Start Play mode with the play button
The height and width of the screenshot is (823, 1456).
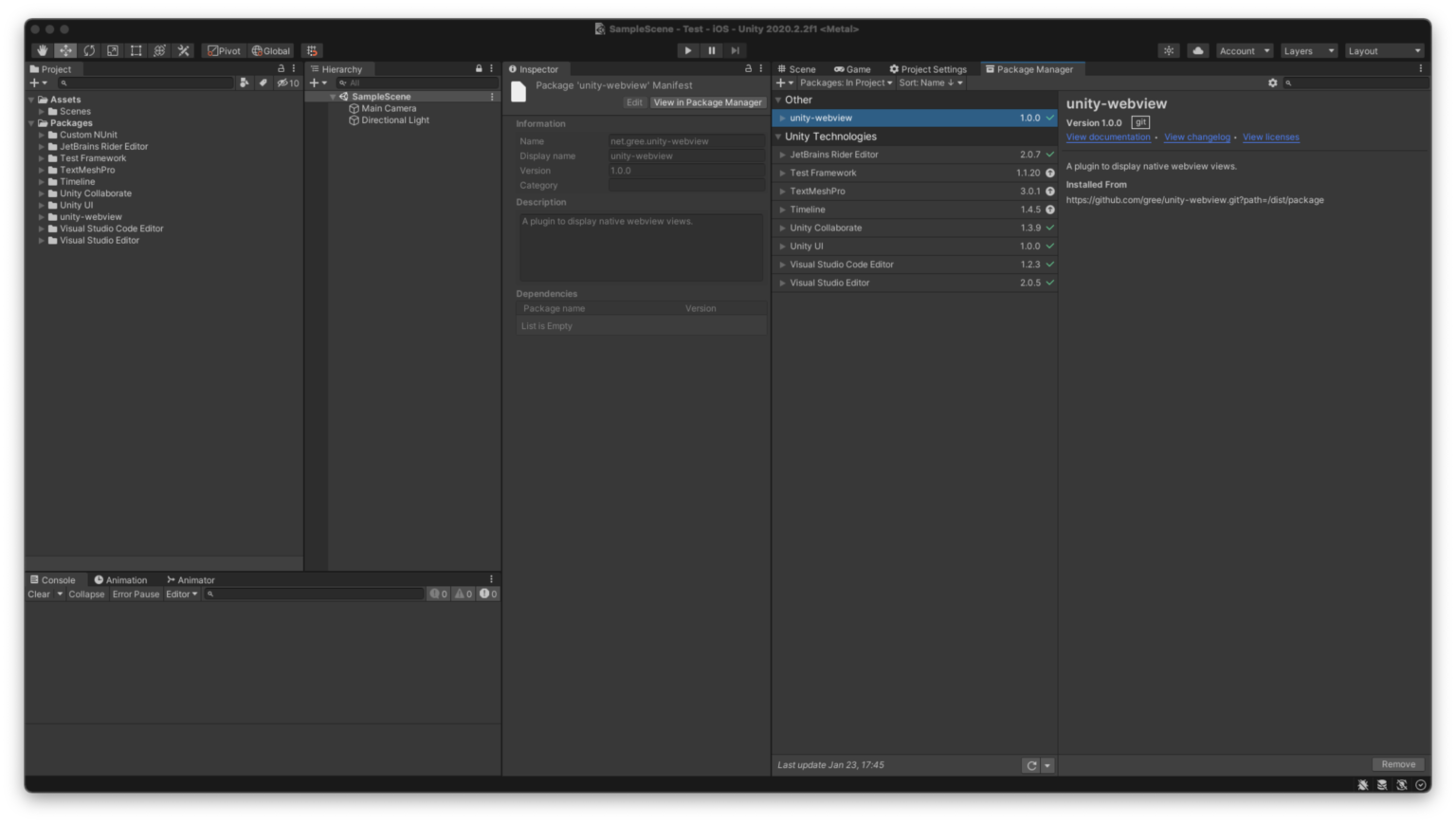tap(687, 50)
